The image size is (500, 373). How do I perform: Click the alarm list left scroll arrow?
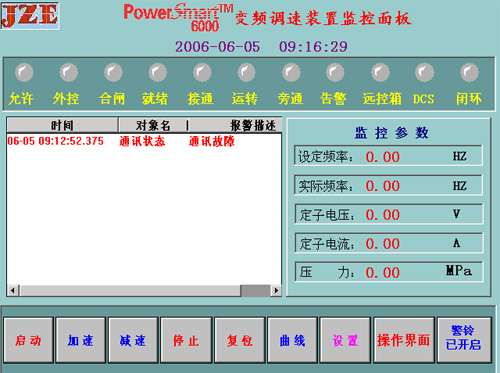click(x=13, y=290)
